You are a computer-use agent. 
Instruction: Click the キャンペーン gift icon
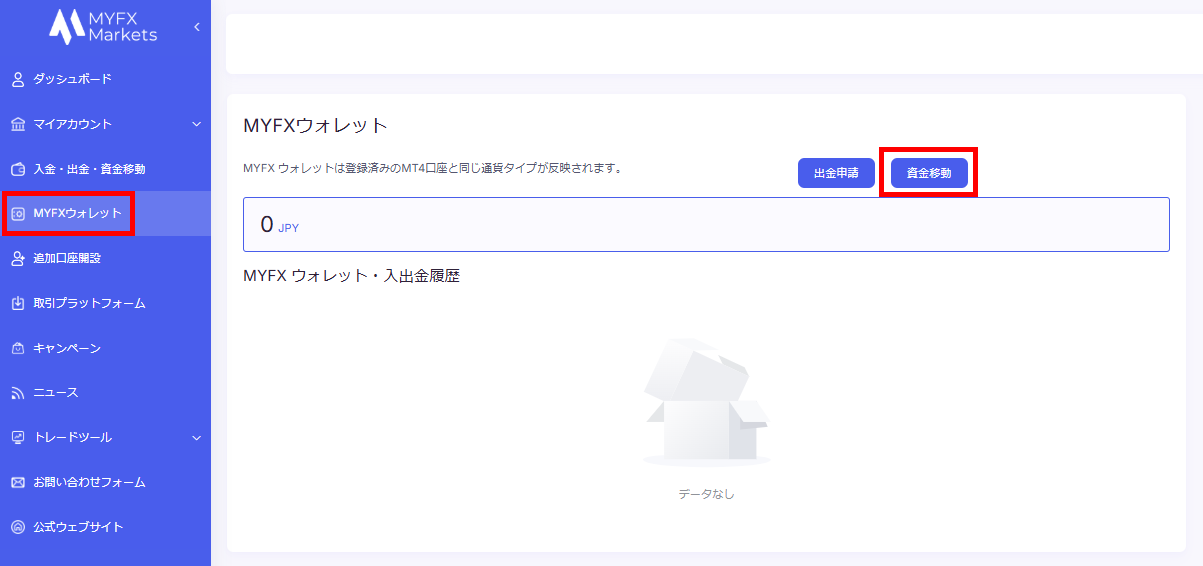click(x=18, y=348)
